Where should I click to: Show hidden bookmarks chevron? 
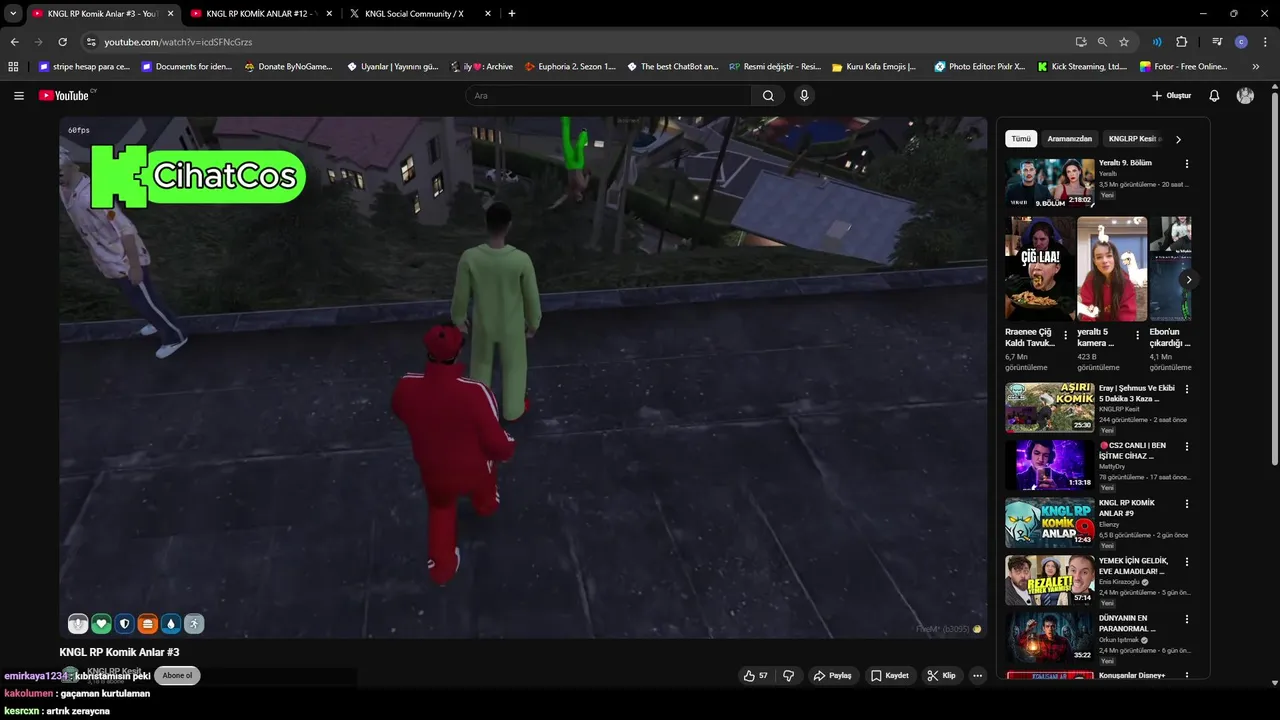(x=1256, y=67)
